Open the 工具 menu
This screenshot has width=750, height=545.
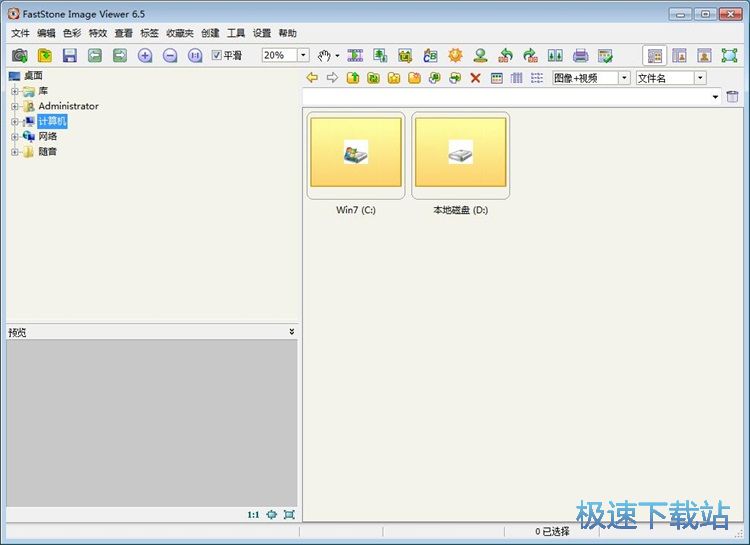(236, 33)
